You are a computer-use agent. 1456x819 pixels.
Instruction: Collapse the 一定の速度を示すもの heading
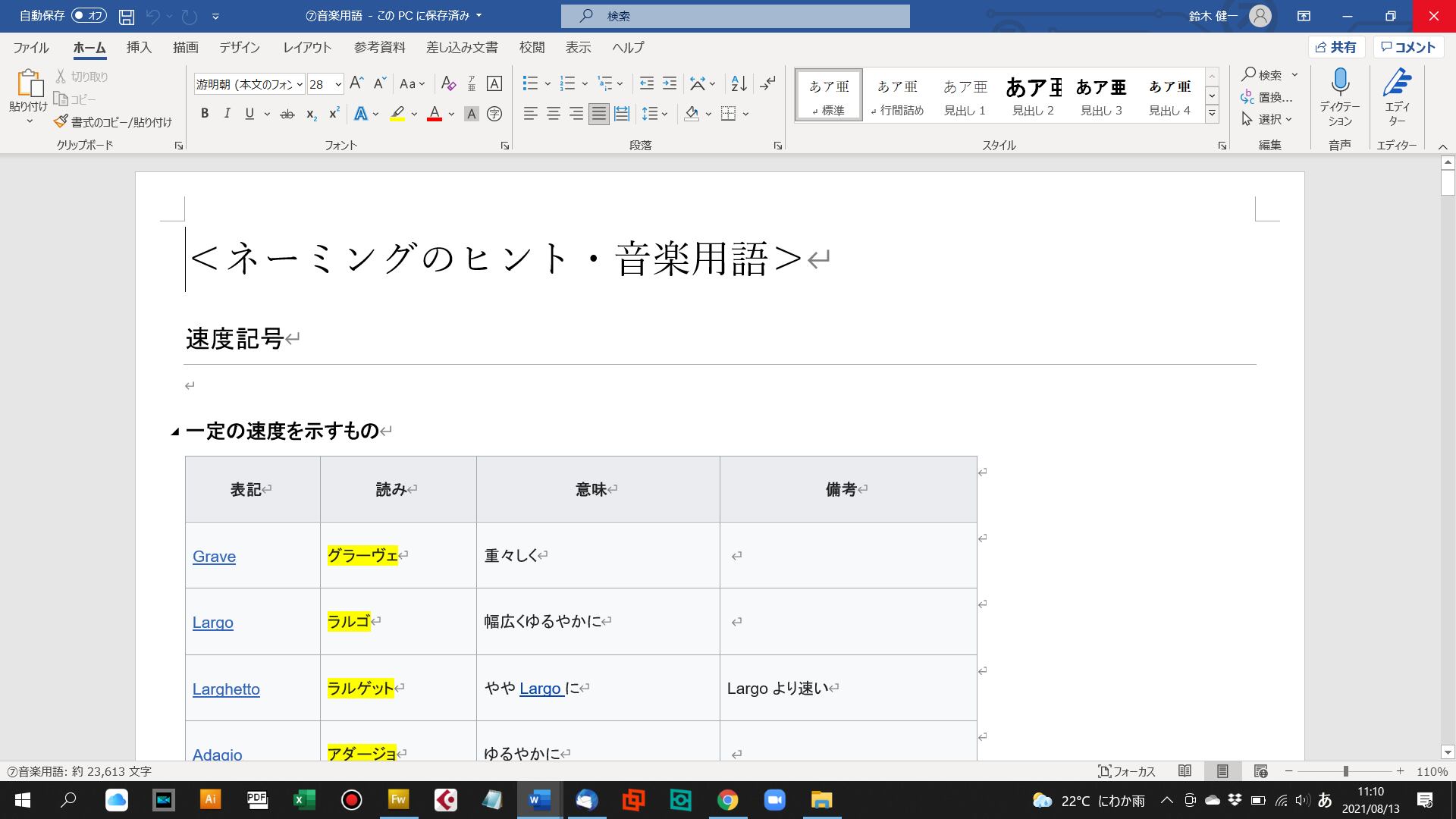(175, 432)
